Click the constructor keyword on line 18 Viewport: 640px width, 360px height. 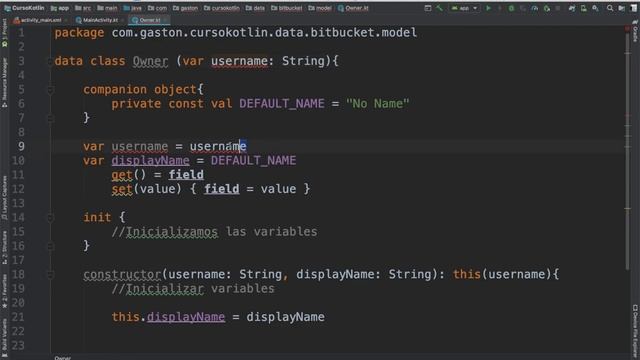[122, 275]
